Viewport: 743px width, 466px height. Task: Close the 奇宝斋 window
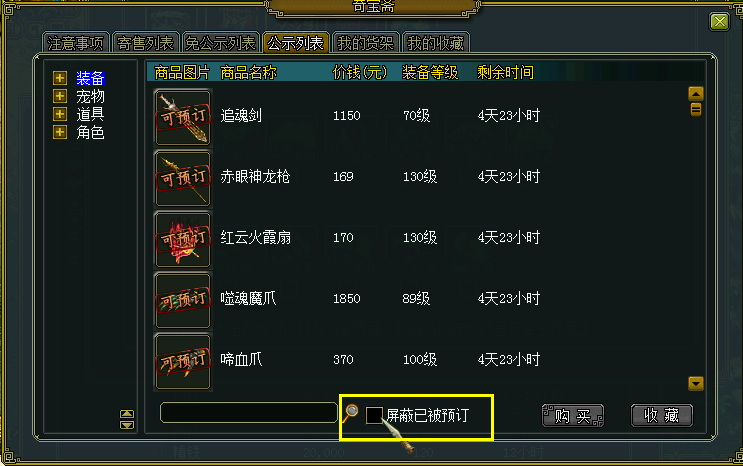click(x=719, y=22)
